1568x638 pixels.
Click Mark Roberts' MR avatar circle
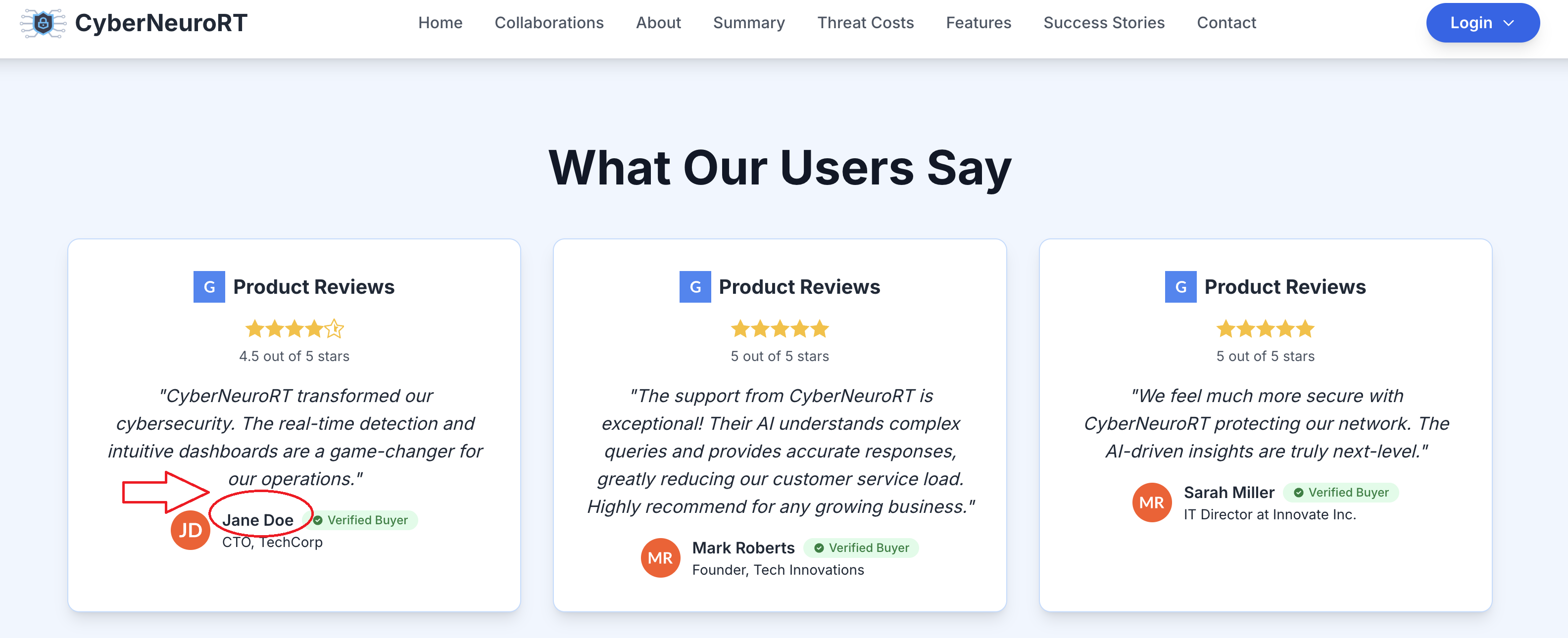tap(660, 558)
